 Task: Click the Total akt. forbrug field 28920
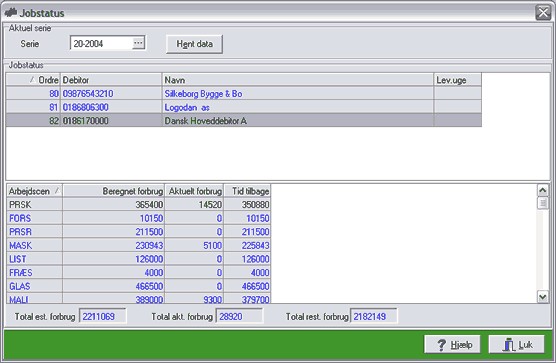click(239, 316)
